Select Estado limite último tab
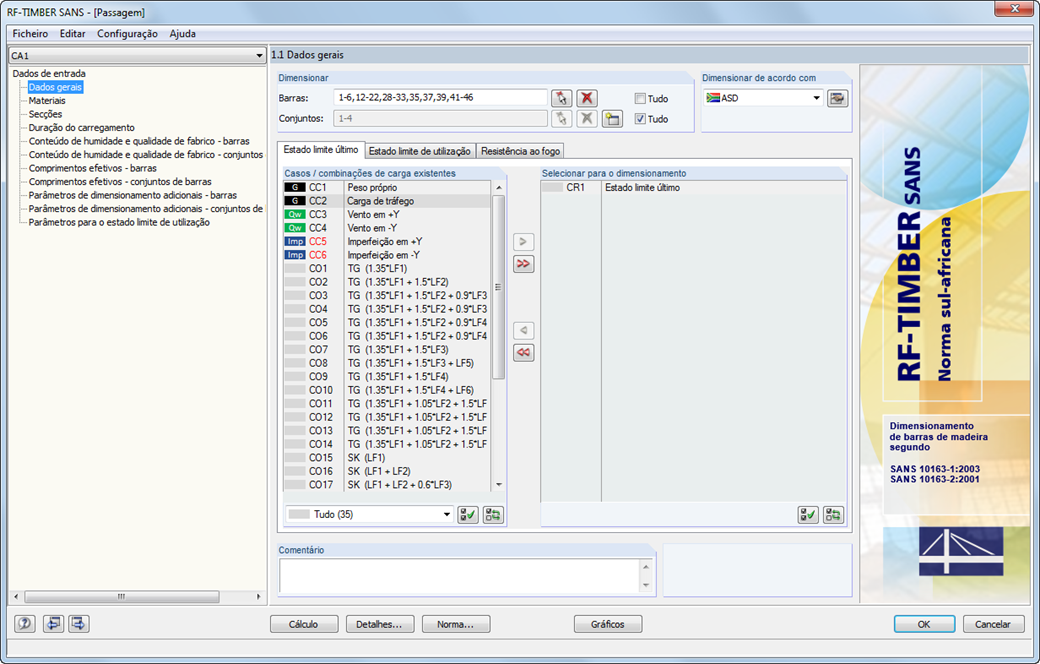 pyautogui.click(x=321, y=150)
